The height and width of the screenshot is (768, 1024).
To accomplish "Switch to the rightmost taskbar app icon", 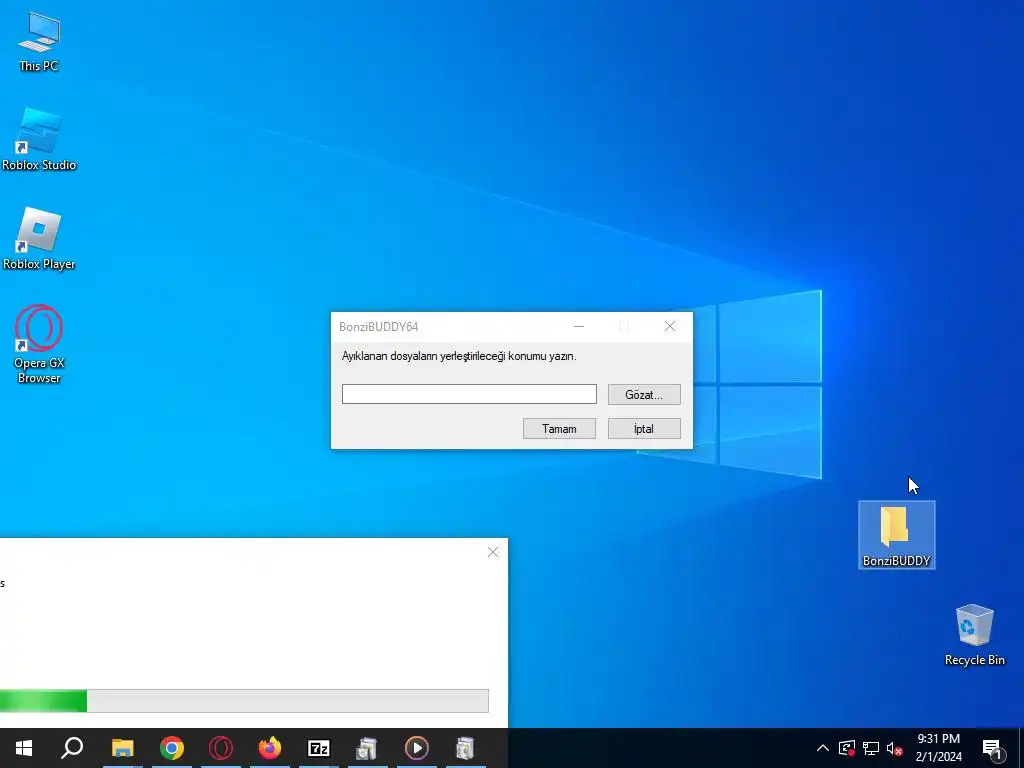I will 465,748.
